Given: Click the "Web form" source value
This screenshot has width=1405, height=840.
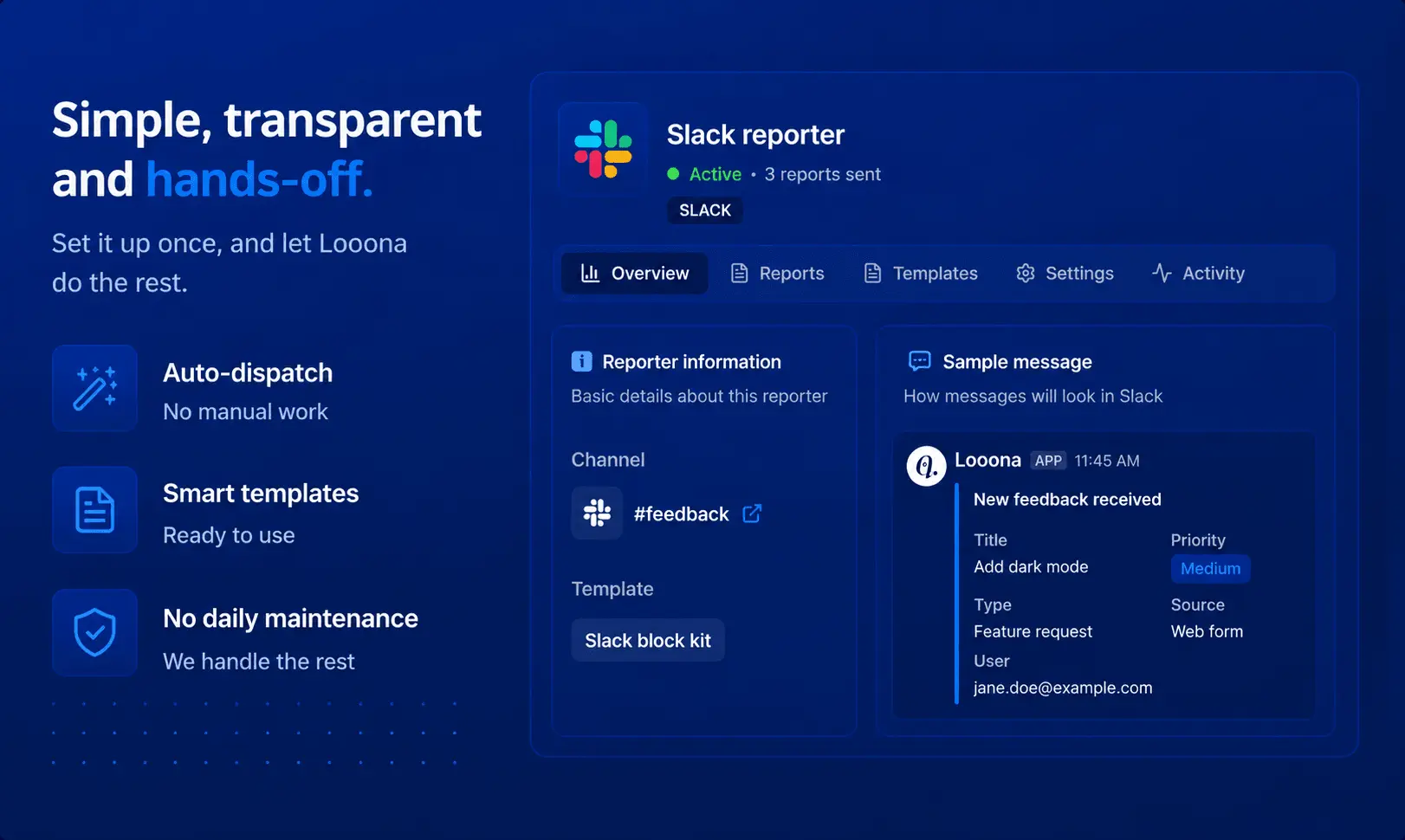Looking at the screenshot, I should 1207,631.
